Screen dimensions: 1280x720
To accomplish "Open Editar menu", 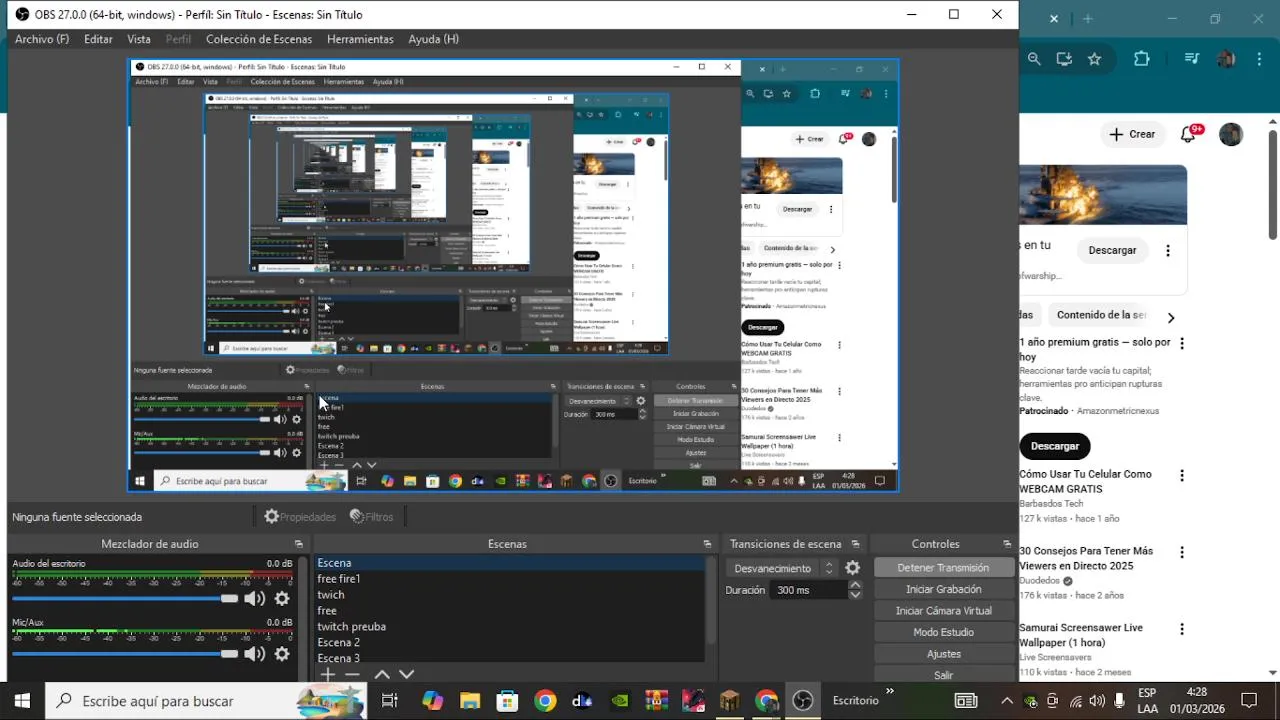I will [x=98, y=39].
